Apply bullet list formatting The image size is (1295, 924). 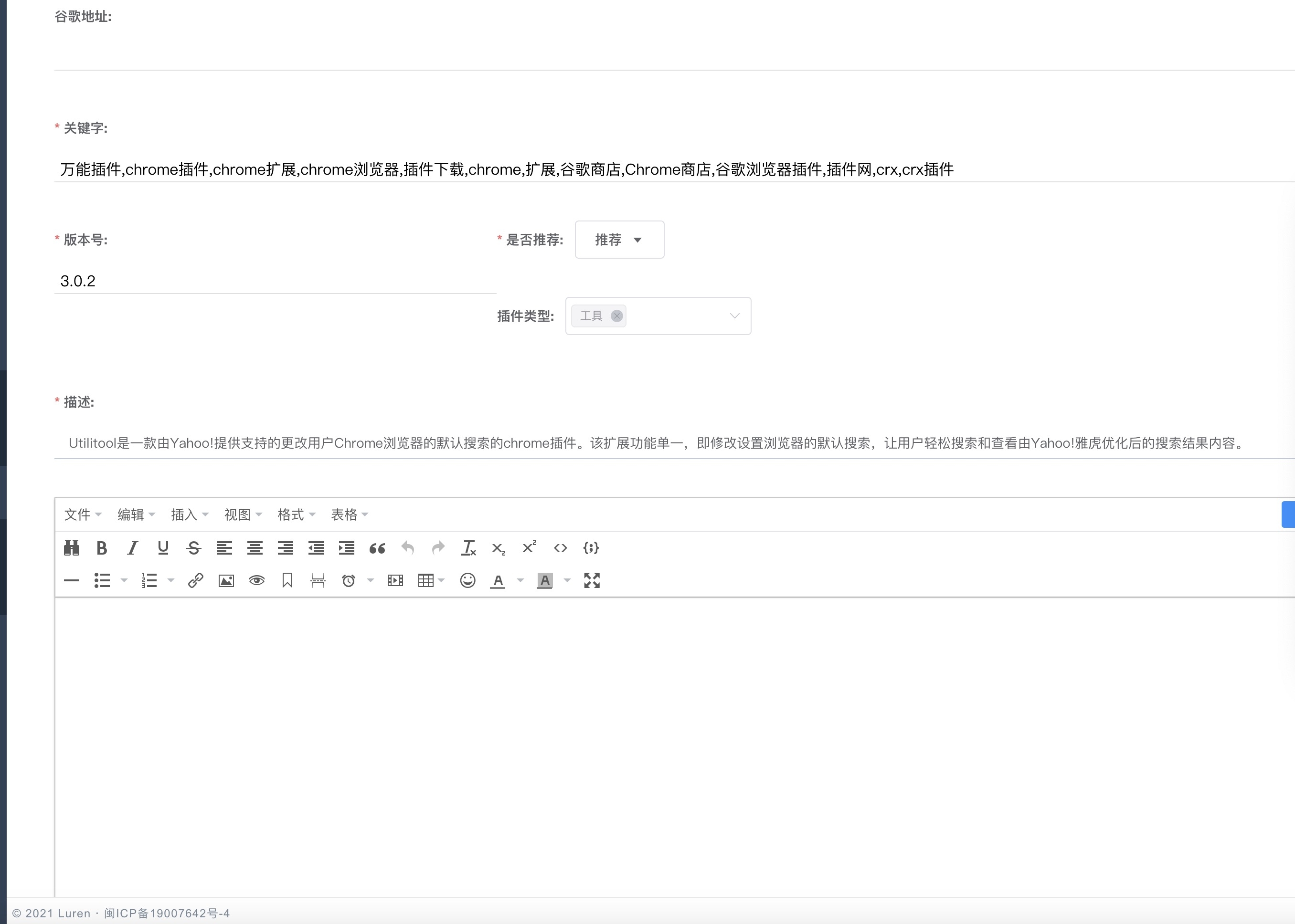102,580
